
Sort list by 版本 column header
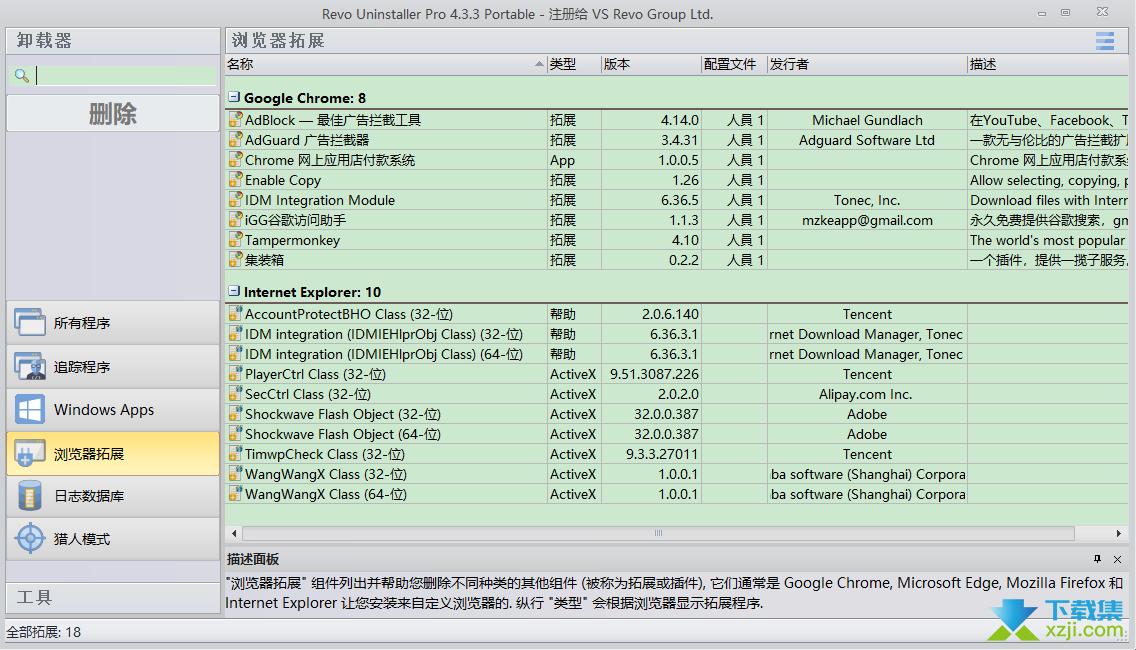651,64
